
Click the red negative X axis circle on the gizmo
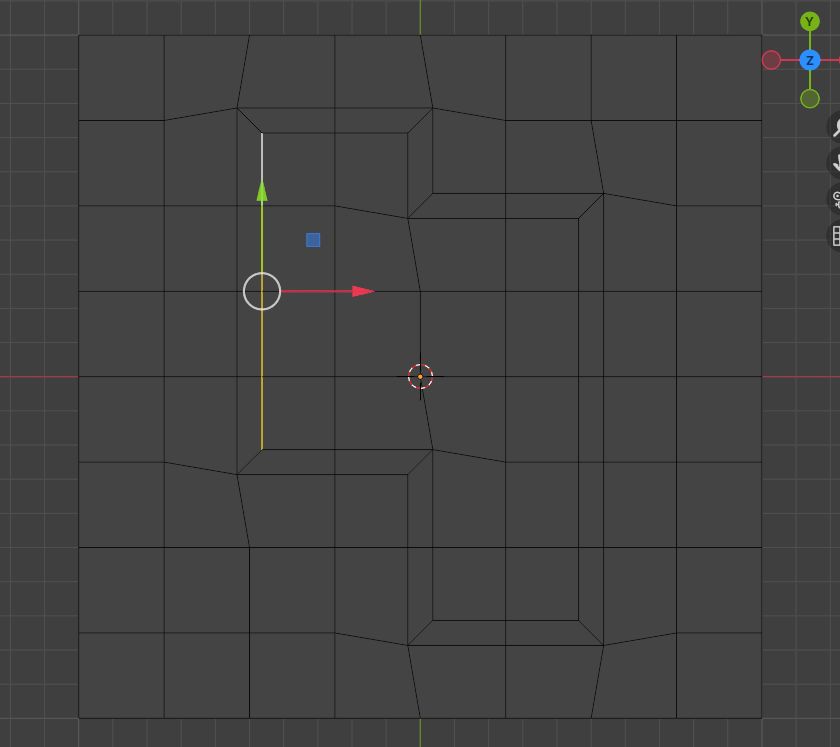click(771, 60)
